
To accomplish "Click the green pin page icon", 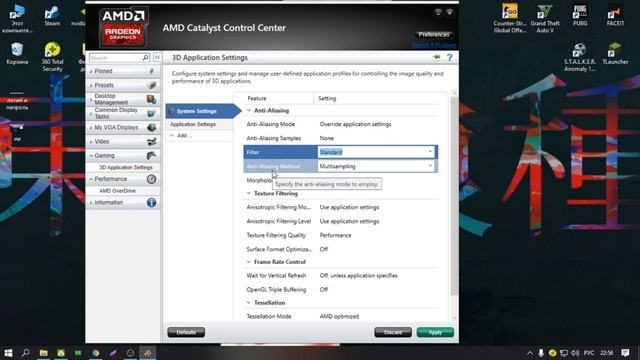I will [437, 57].
